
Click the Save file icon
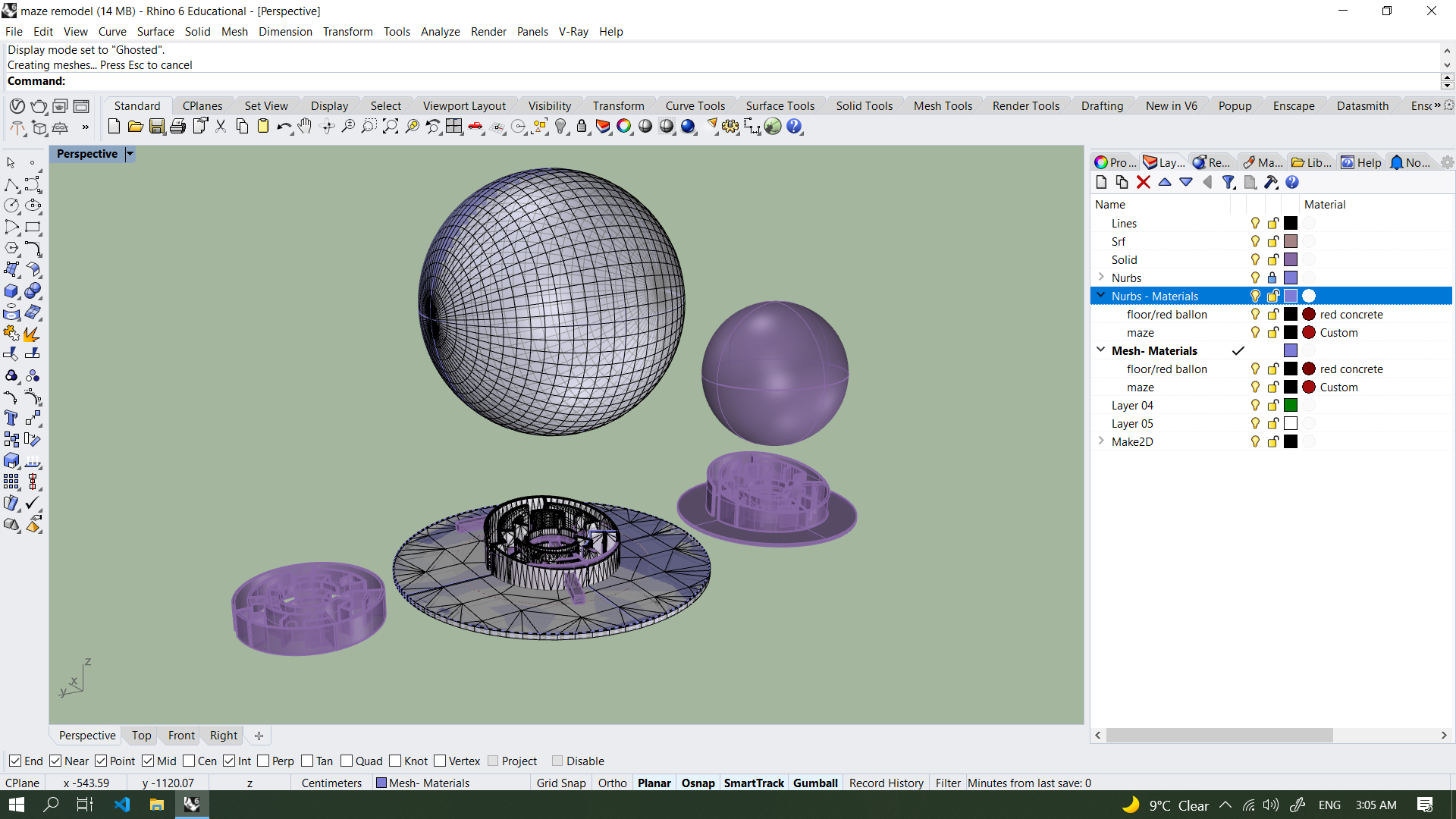(157, 127)
